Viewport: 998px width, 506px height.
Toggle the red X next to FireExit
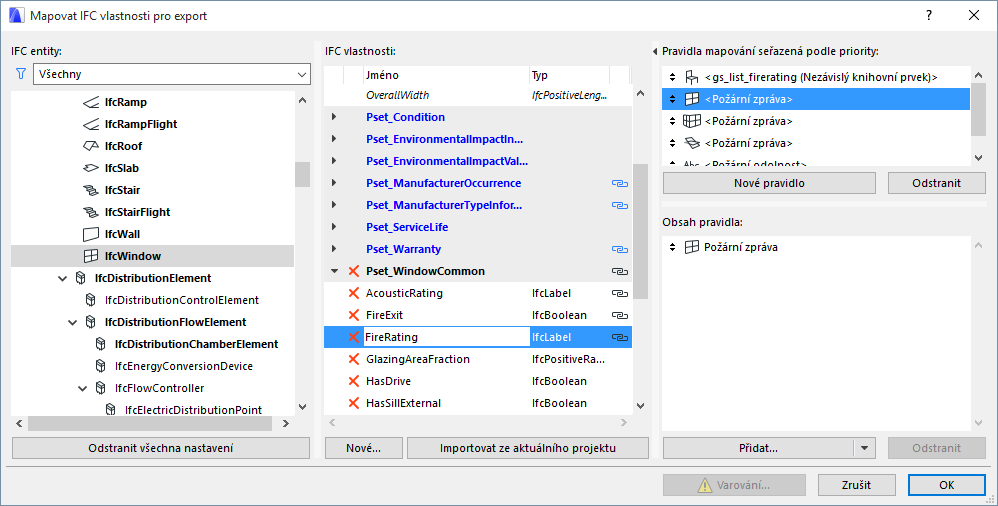(353, 315)
